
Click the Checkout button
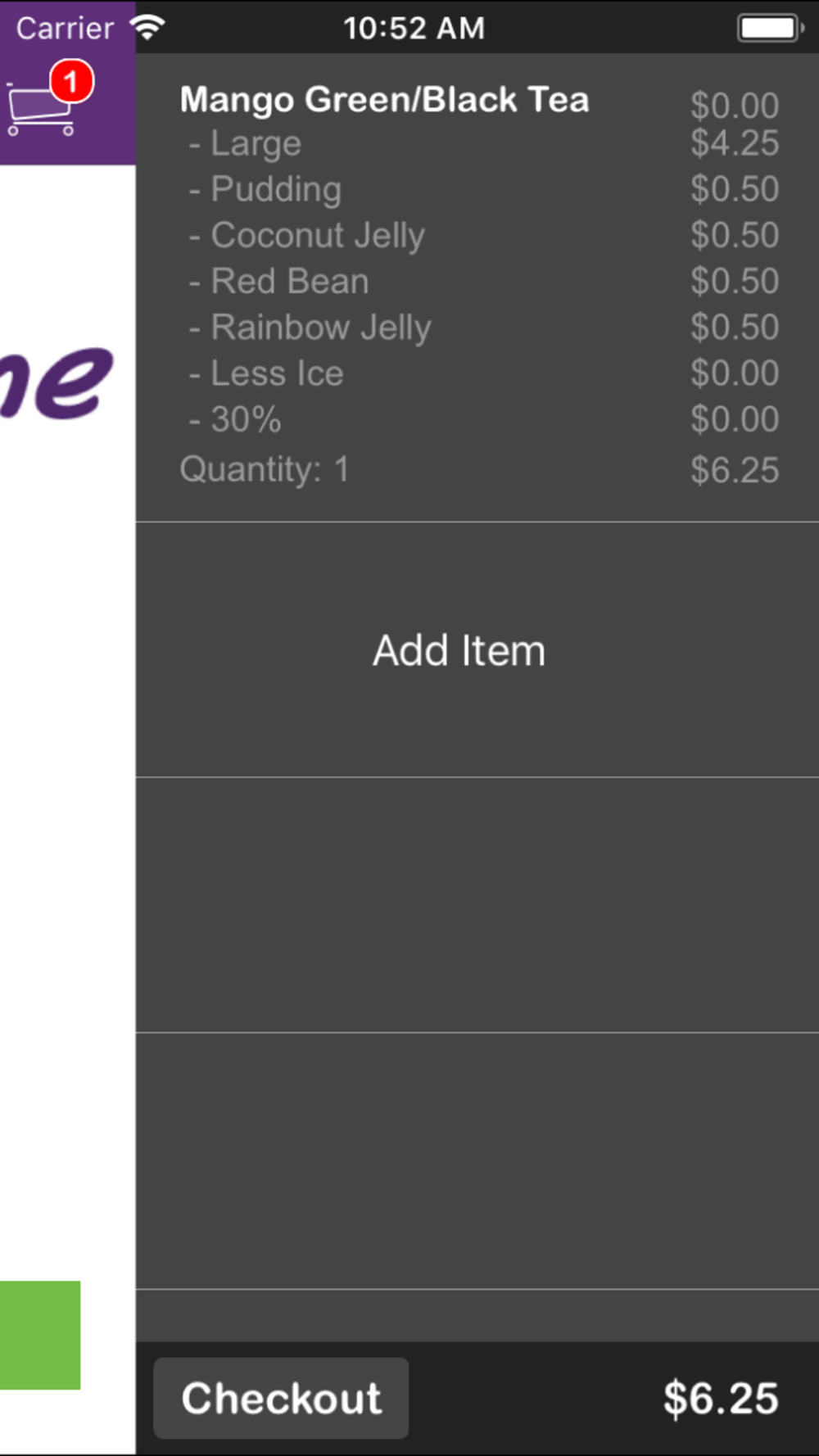281,1398
